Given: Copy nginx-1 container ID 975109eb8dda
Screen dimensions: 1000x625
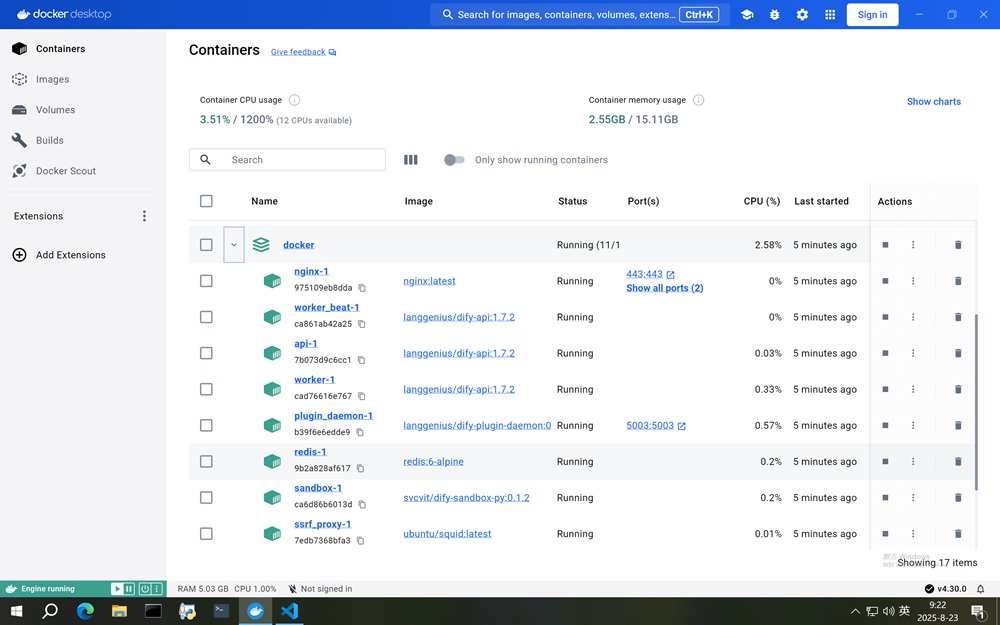Looking at the screenshot, I should [362, 288].
